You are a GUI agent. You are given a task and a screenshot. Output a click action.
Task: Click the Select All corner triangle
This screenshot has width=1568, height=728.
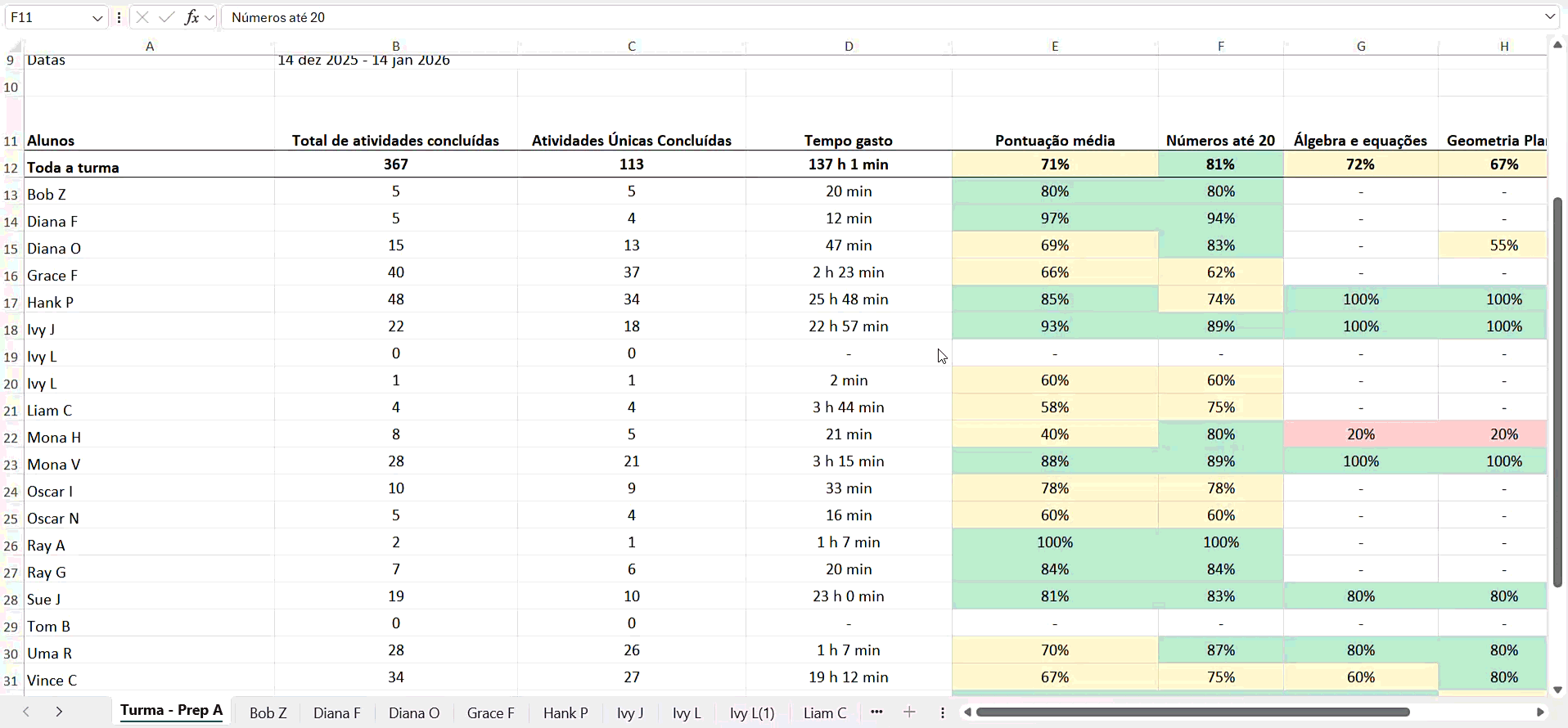click(13, 46)
